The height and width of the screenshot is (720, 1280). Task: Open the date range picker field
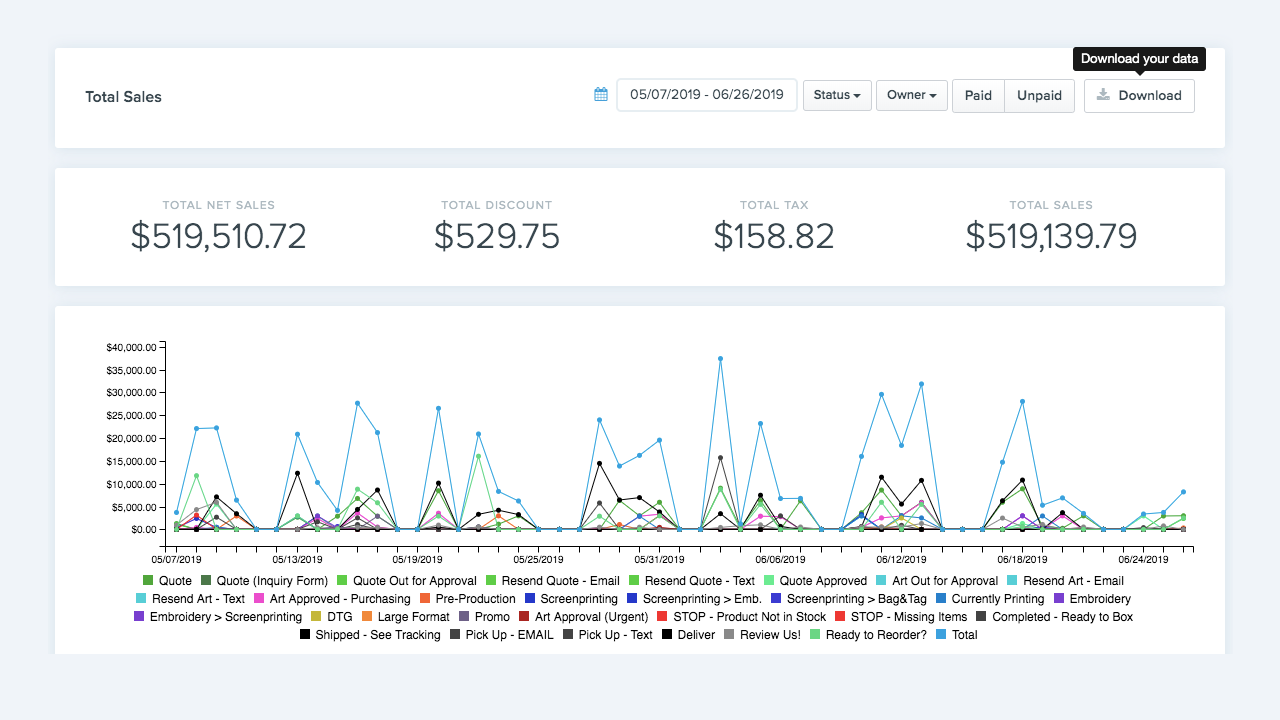707,95
